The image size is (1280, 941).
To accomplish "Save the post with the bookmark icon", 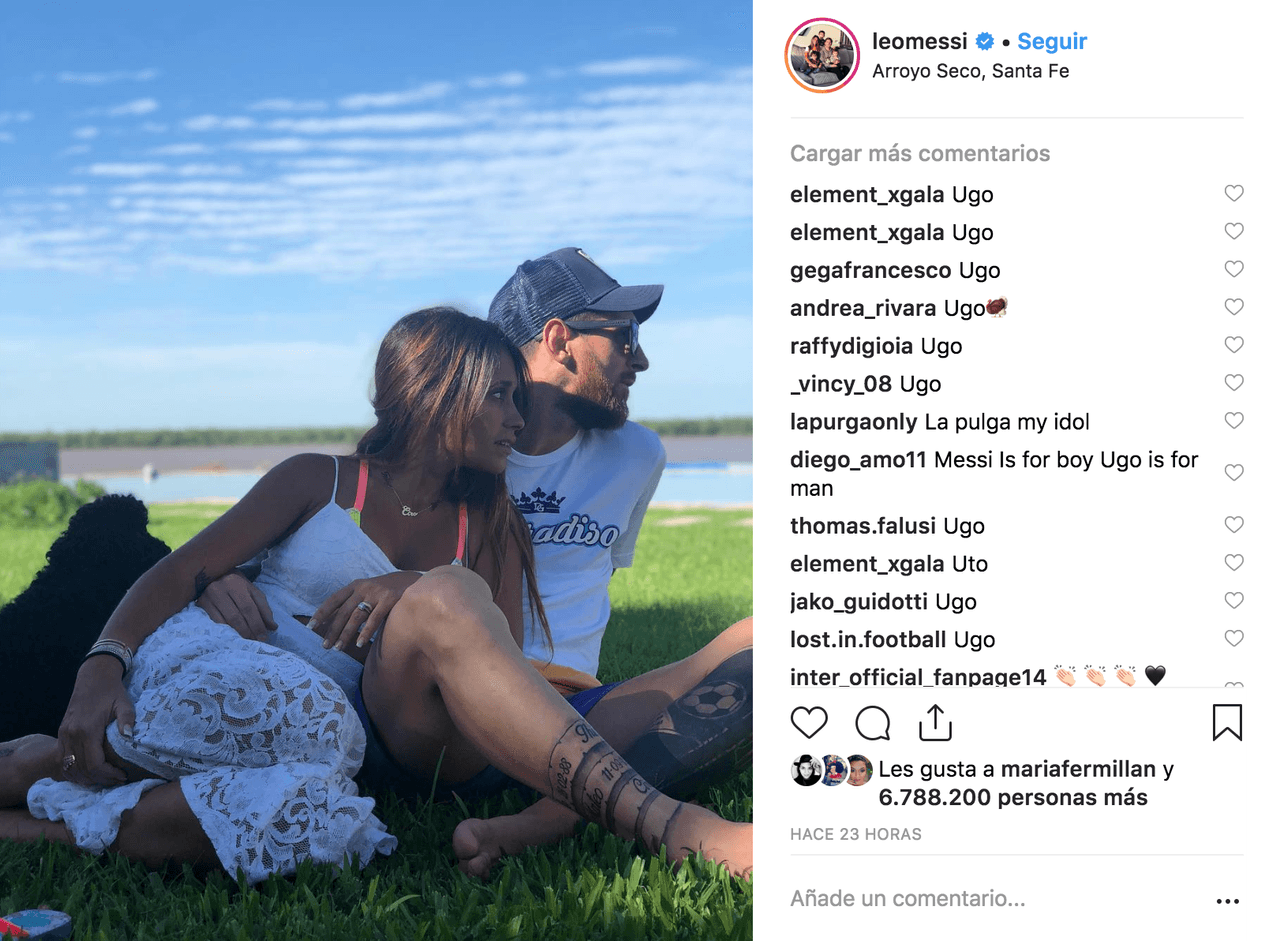I will (1227, 722).
